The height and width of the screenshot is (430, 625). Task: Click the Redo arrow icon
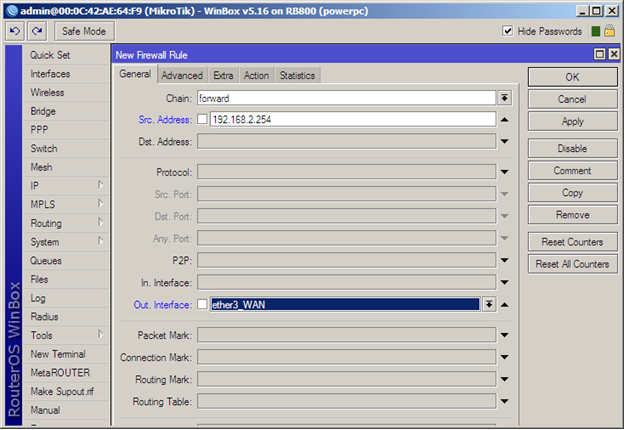(x=37, y=31)
